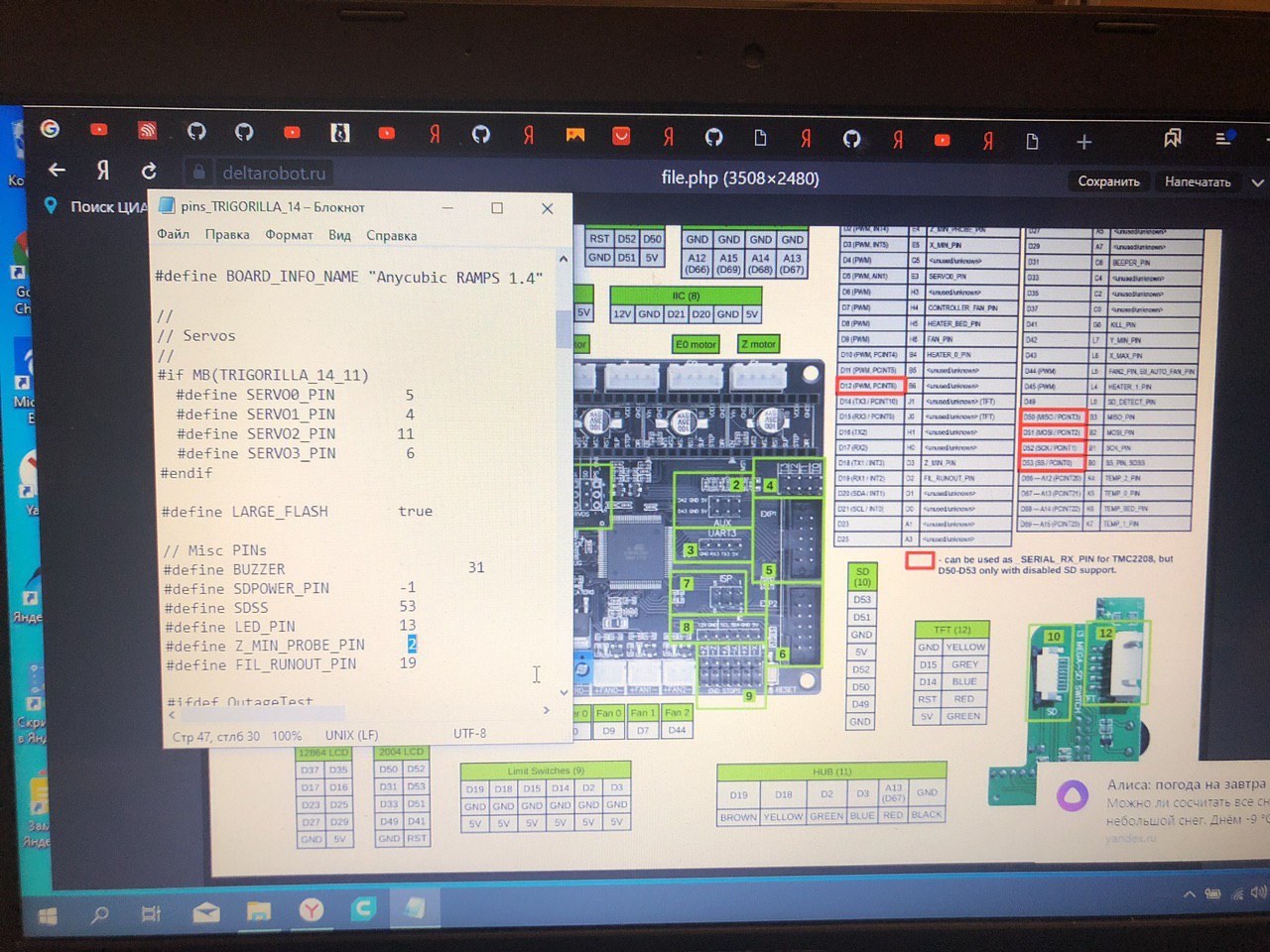Switch to the Google browser tab
The image size is (1270, 952).
50,129
